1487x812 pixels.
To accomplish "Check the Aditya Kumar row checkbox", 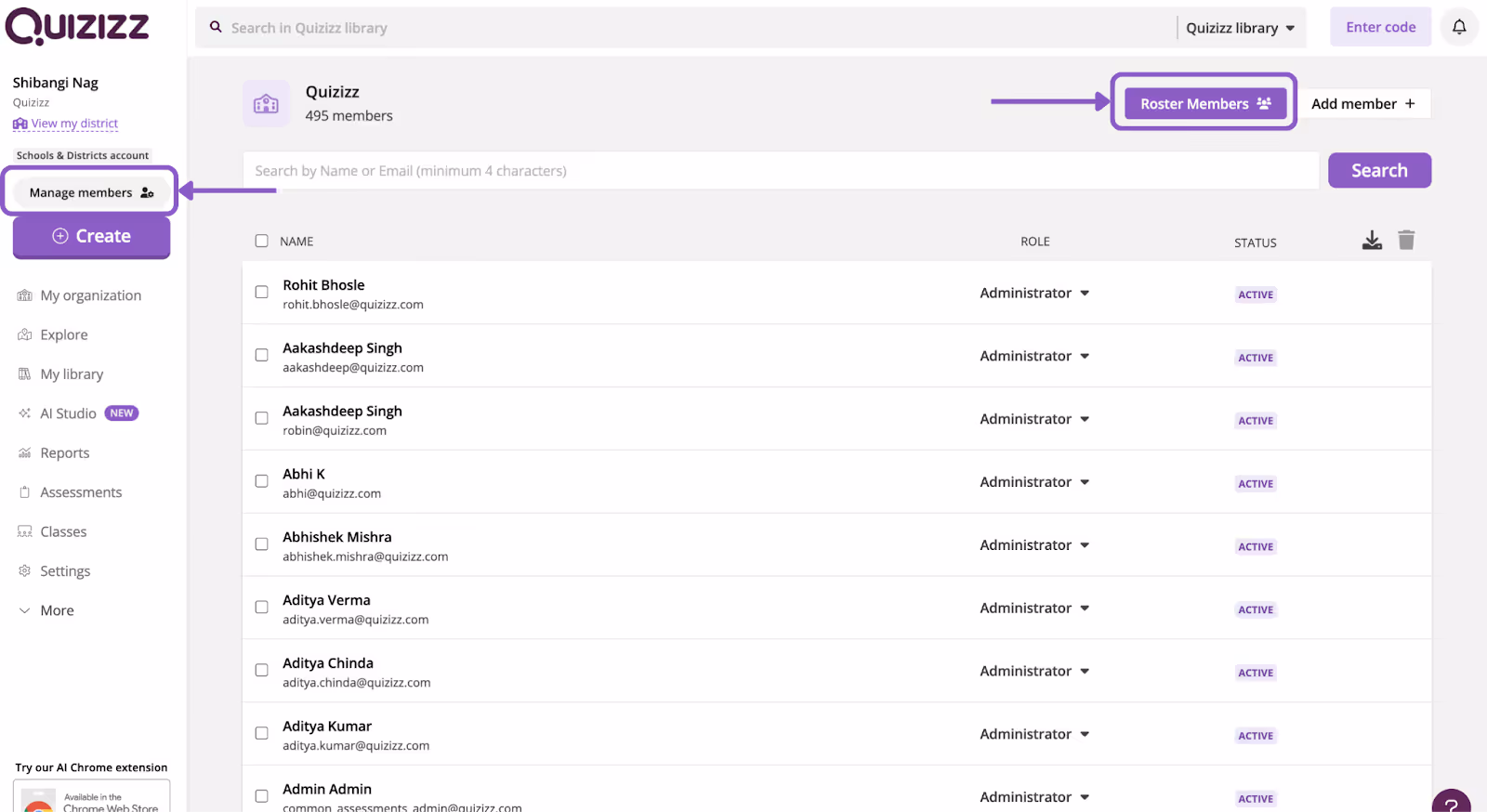I will tap(261, 733).
